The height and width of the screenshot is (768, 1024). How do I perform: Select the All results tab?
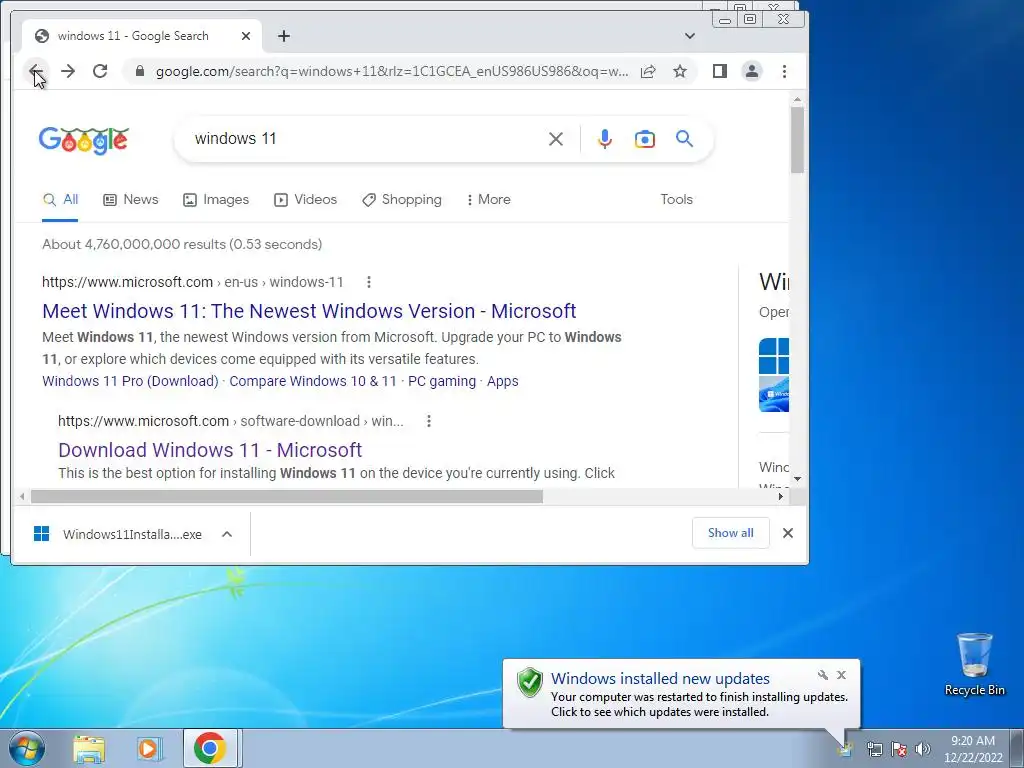60,200
